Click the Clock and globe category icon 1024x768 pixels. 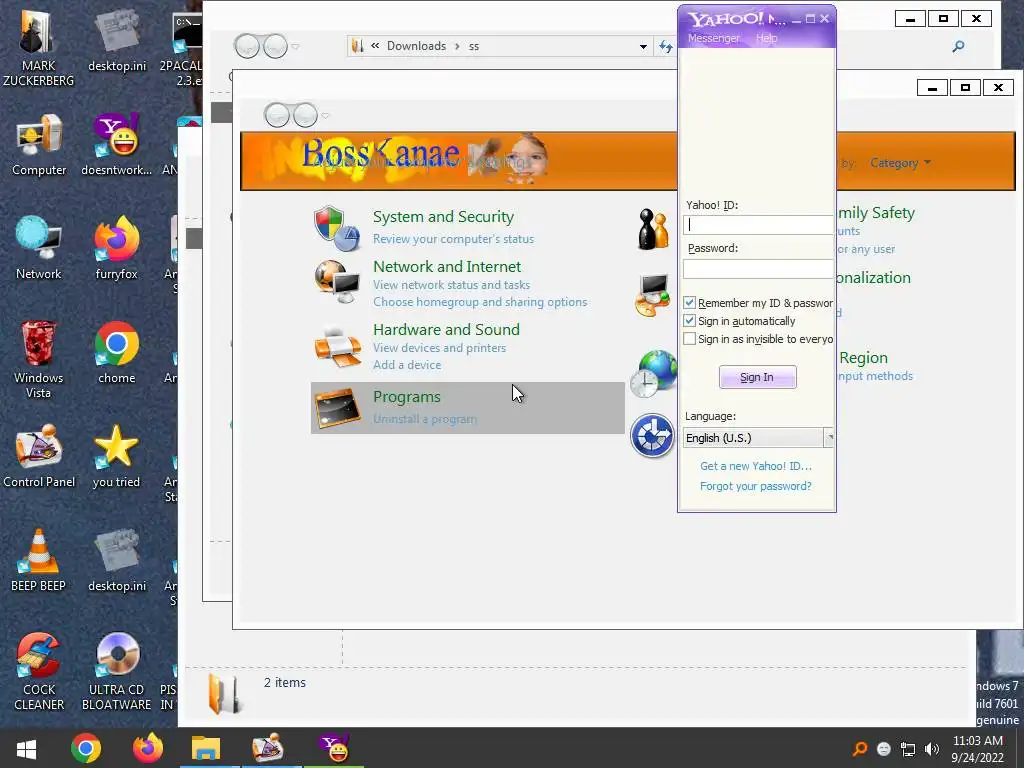pyautogui.click(x=654, y=373)
